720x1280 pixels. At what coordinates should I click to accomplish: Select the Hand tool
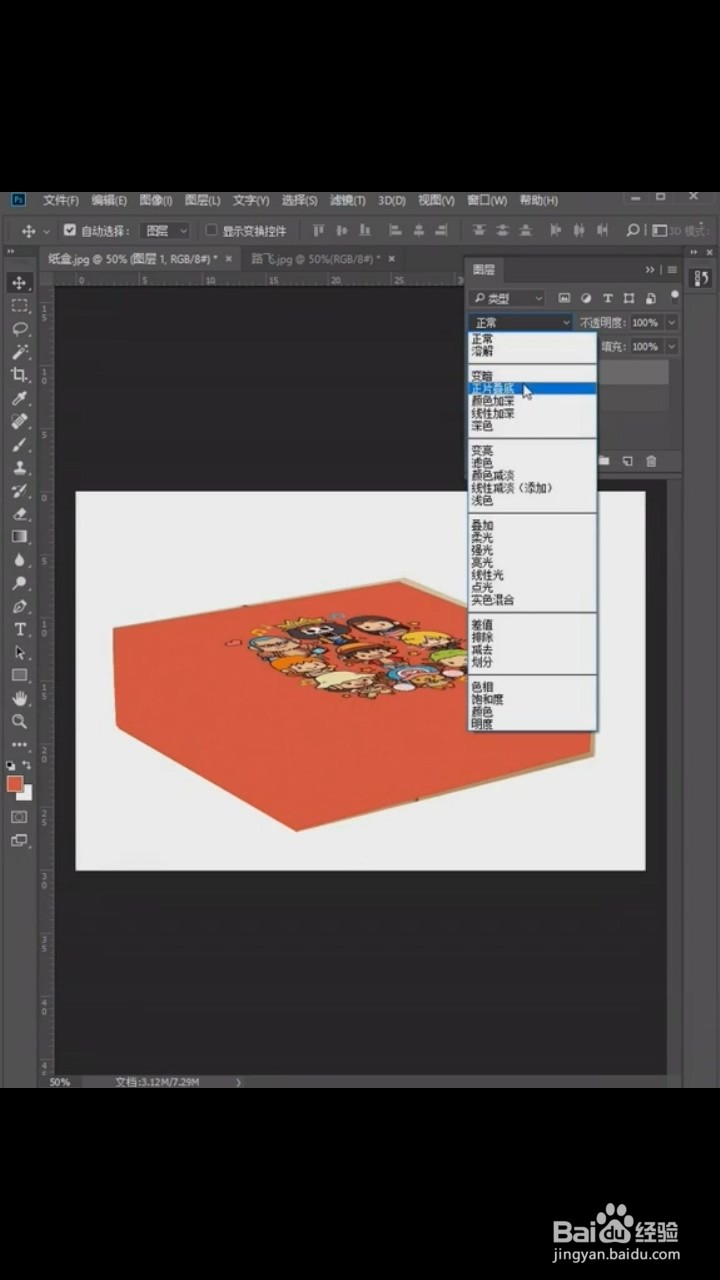tap(19, 698)
